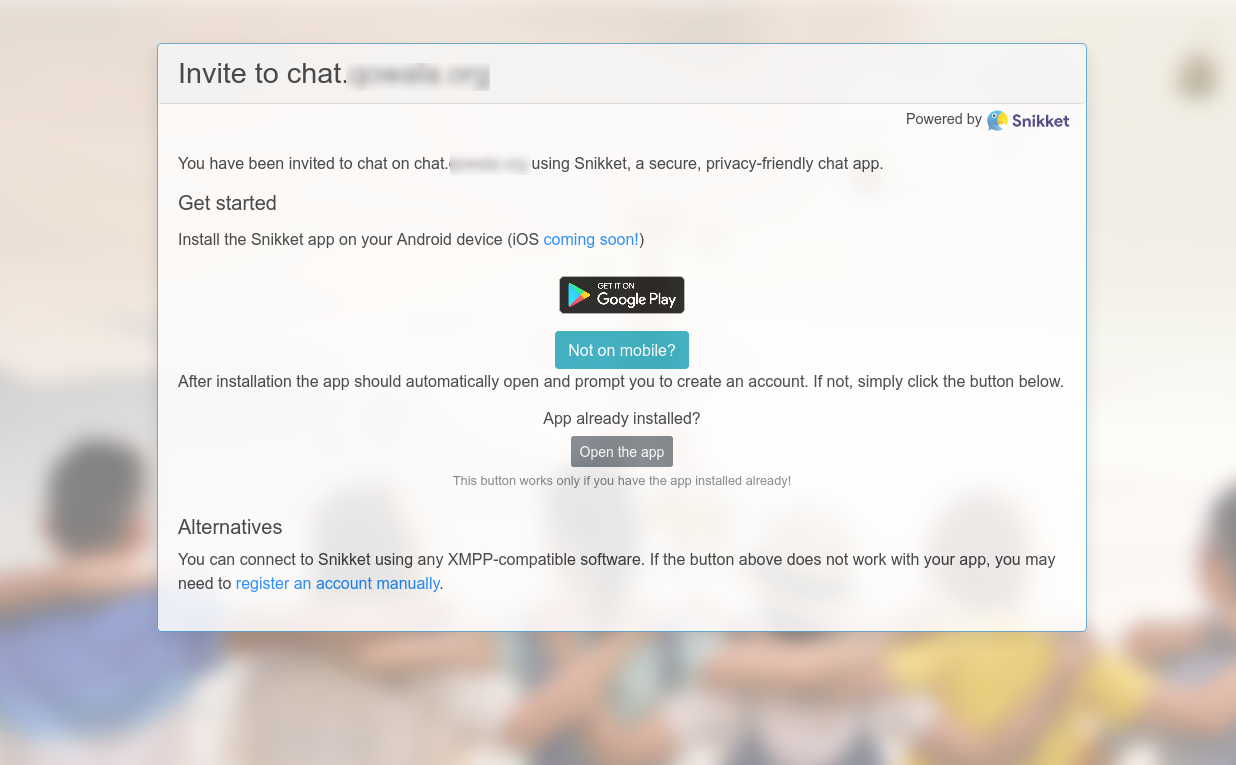
Task: Click the XMPP-compatible software paragraph
Action: click(617, 571)
